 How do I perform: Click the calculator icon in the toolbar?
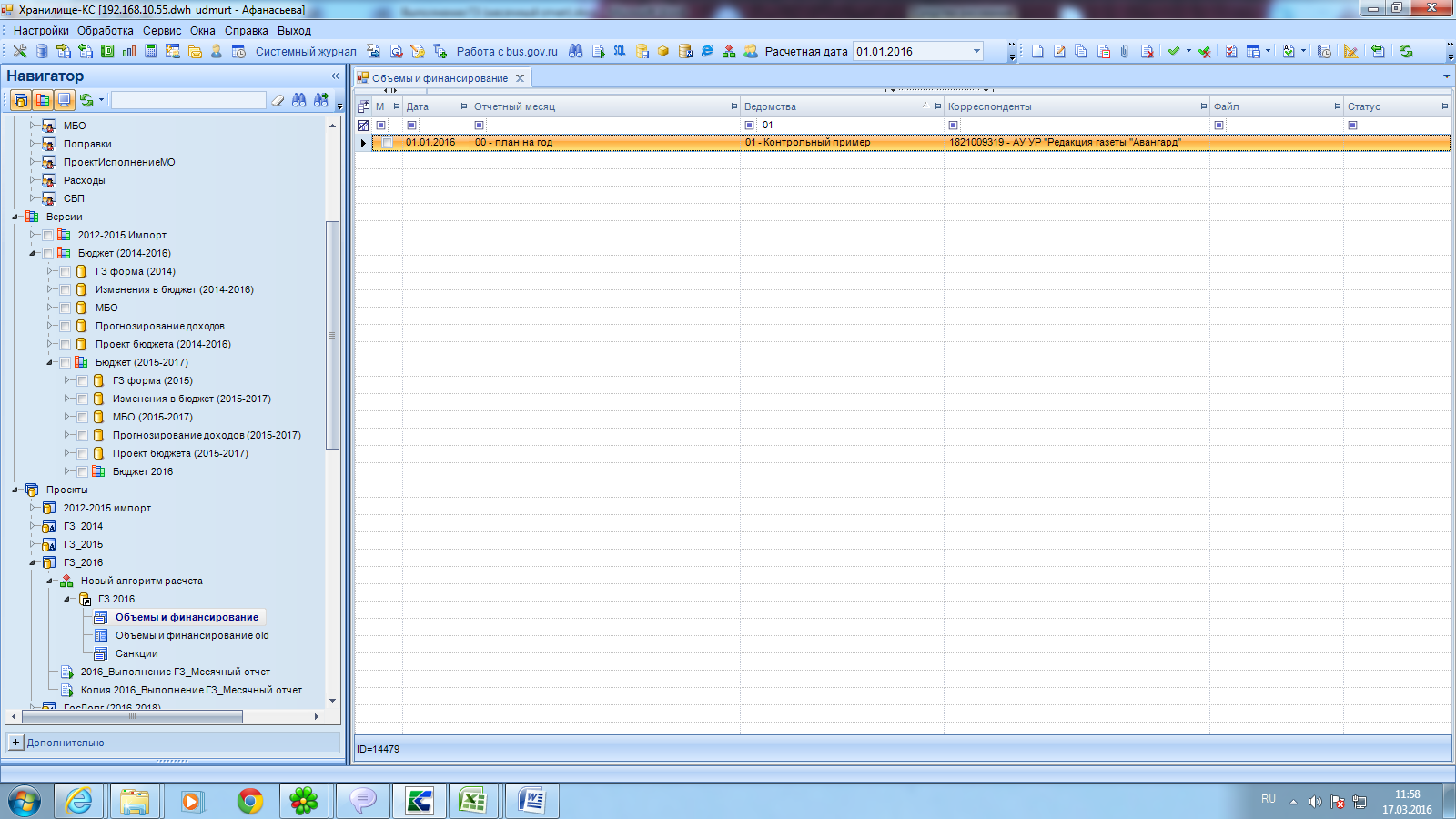pos(151,52)
